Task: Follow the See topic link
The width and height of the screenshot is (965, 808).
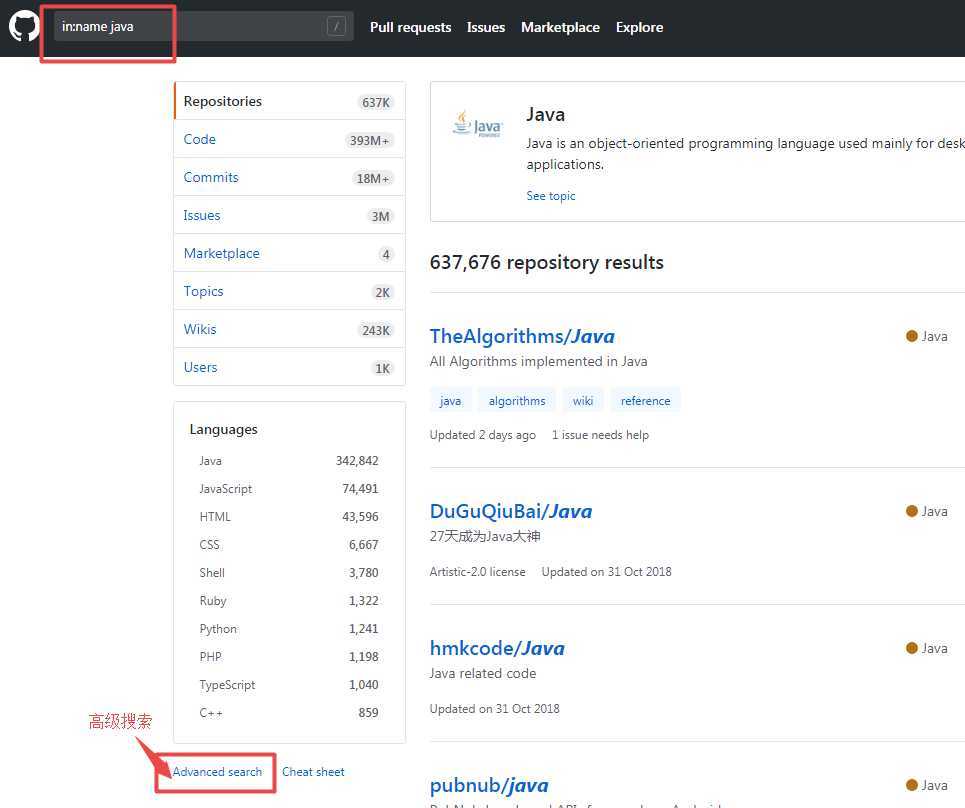Action: 551,196
